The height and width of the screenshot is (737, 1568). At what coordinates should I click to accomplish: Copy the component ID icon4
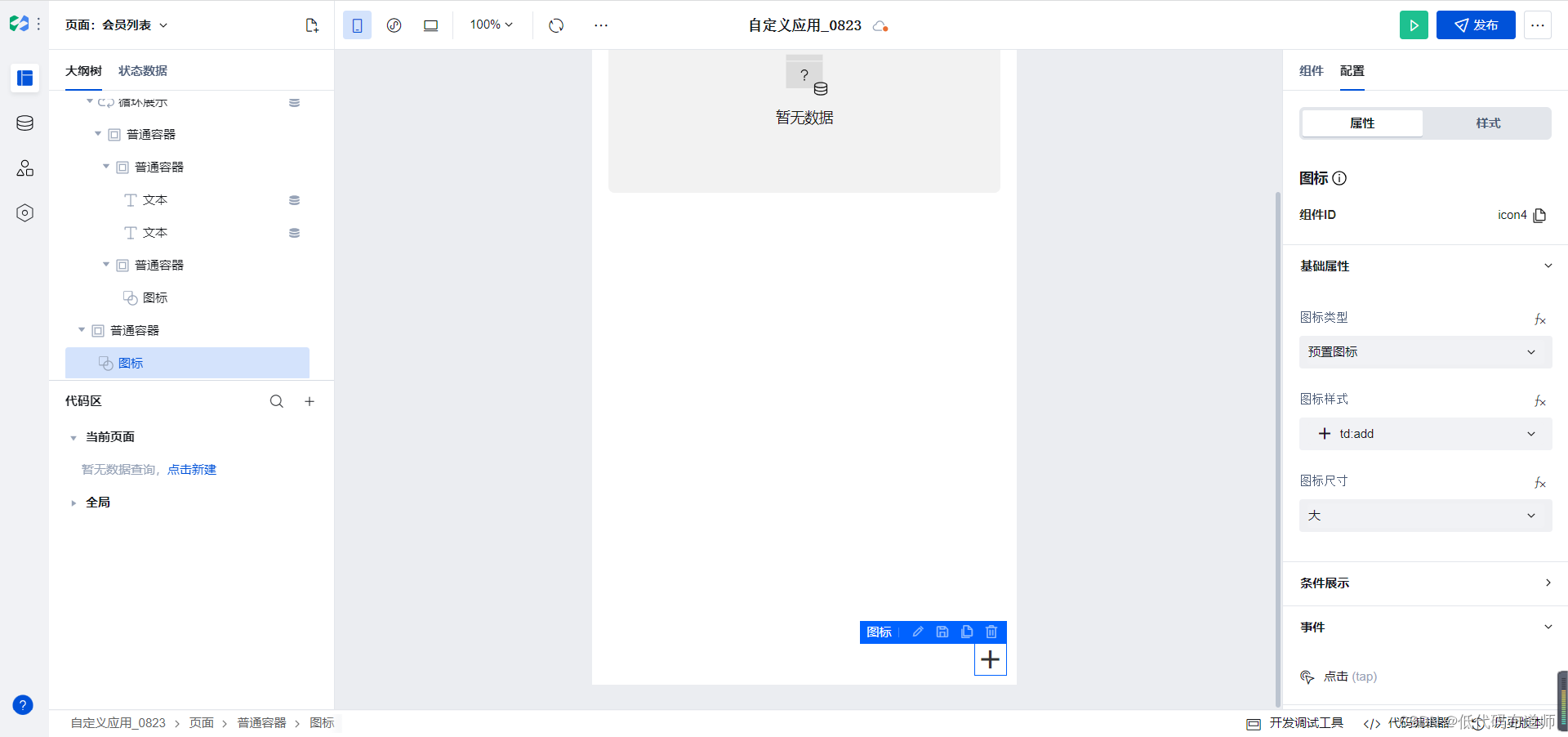coord(1539,215)
